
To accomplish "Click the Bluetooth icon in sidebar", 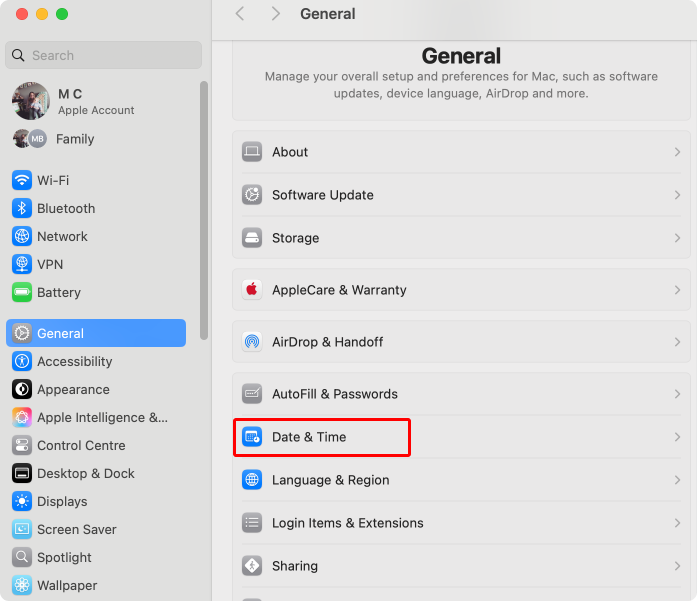I will [22, 208].
